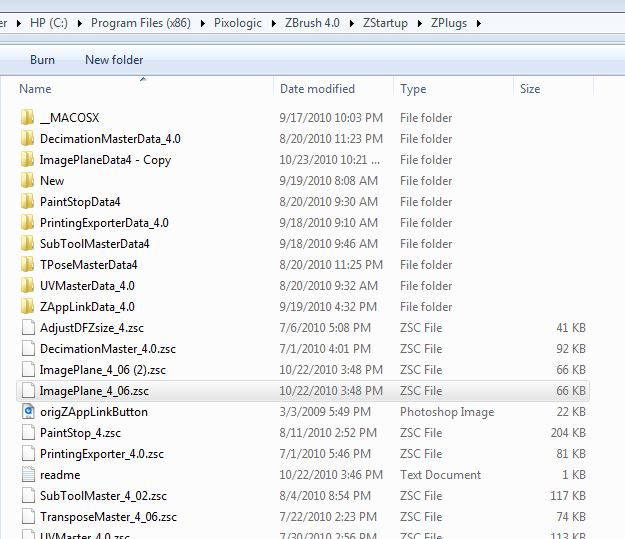The image size is (625, 539).
Task: Expand the arrow after Program Files (x86)
Action: point(202,24)
